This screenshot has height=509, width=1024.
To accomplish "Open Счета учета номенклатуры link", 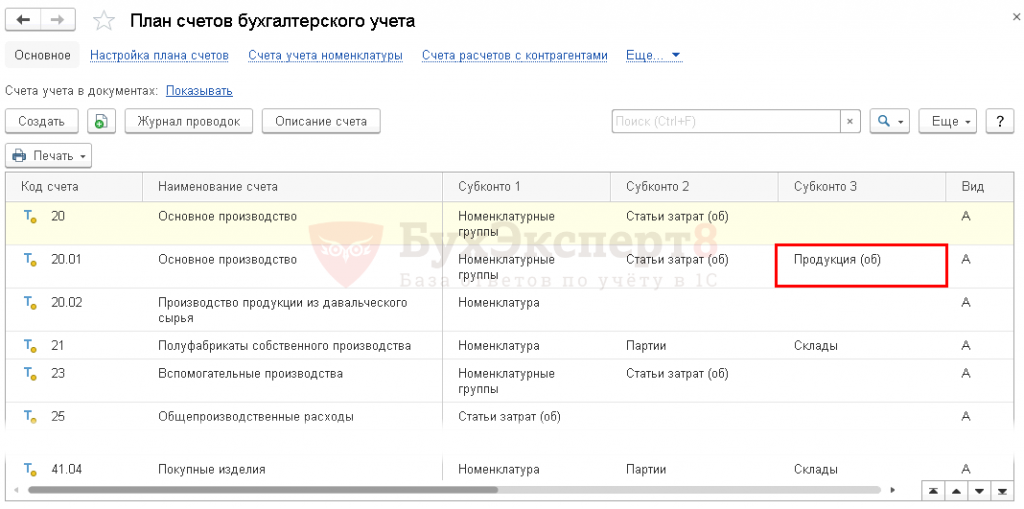I will [325, 56].
